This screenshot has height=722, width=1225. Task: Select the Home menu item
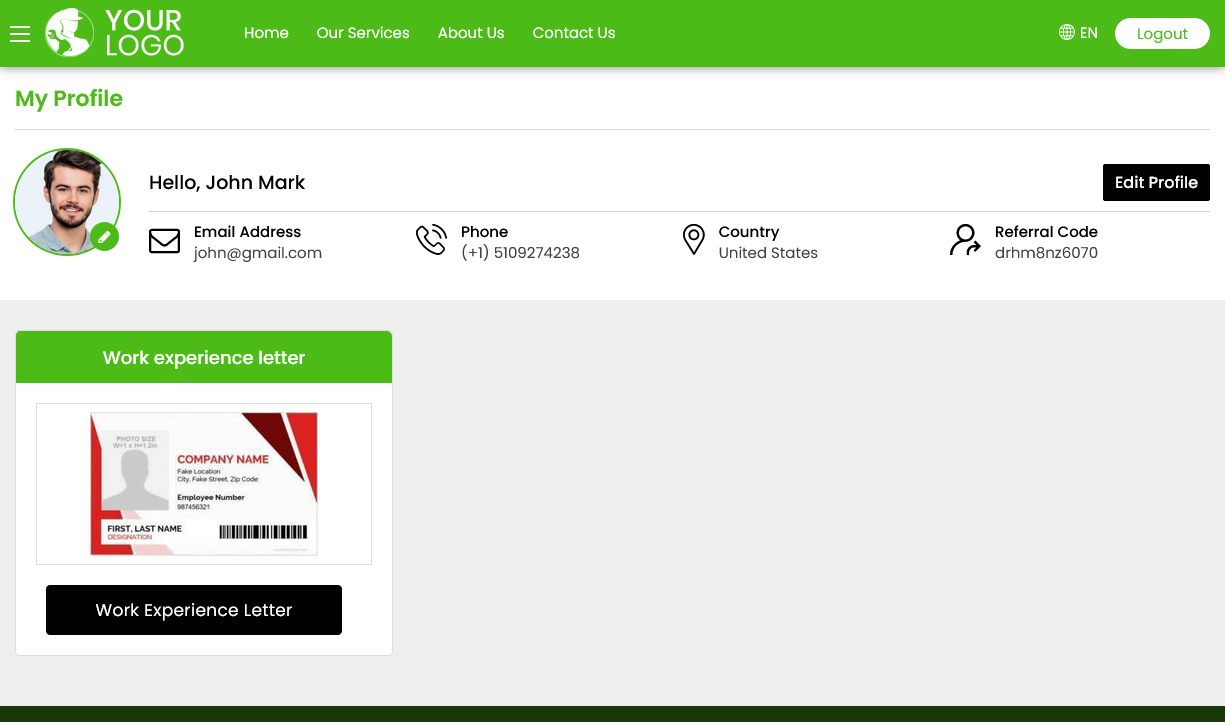[266, 33]
